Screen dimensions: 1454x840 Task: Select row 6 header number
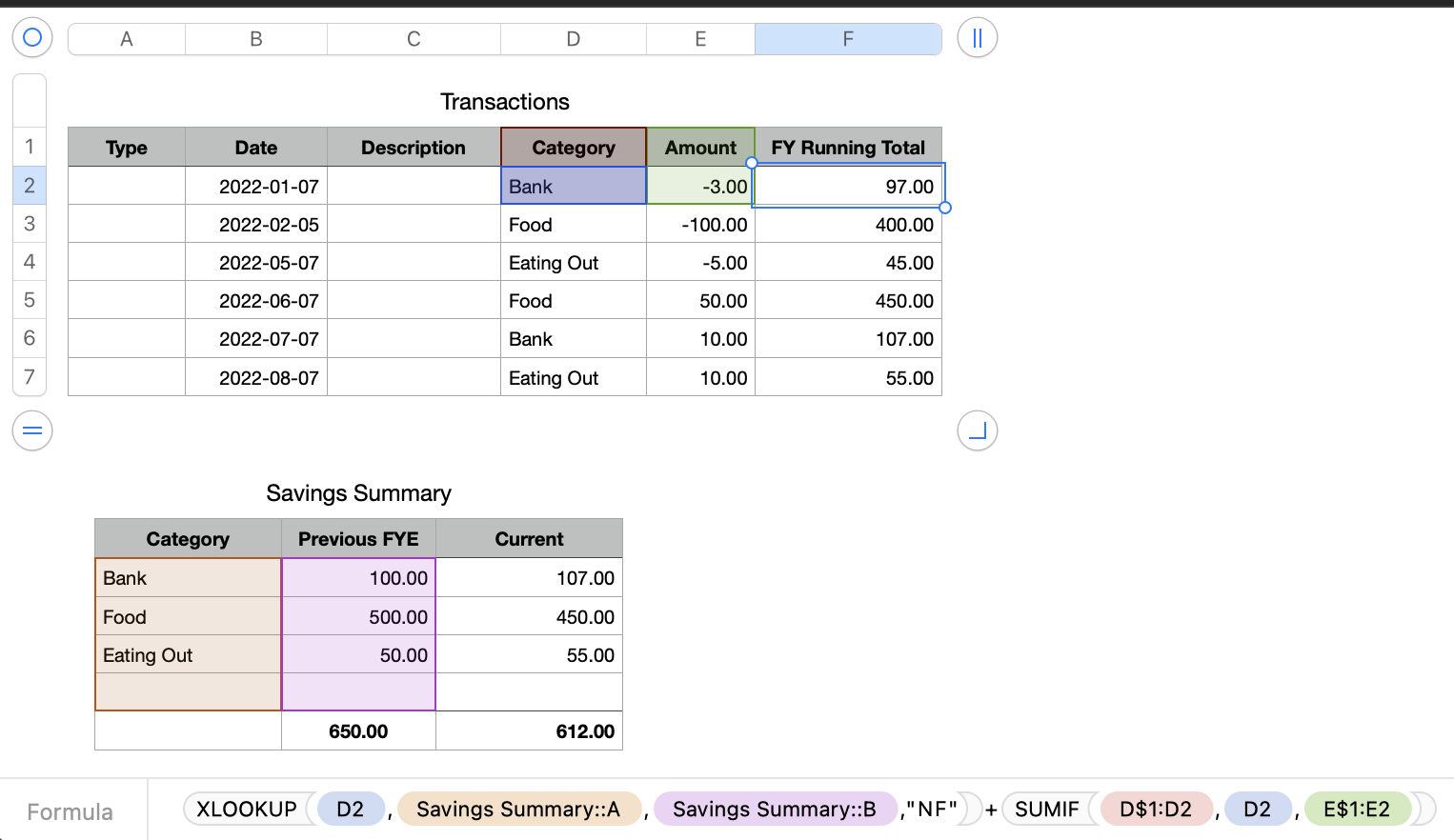click(30, 338)
